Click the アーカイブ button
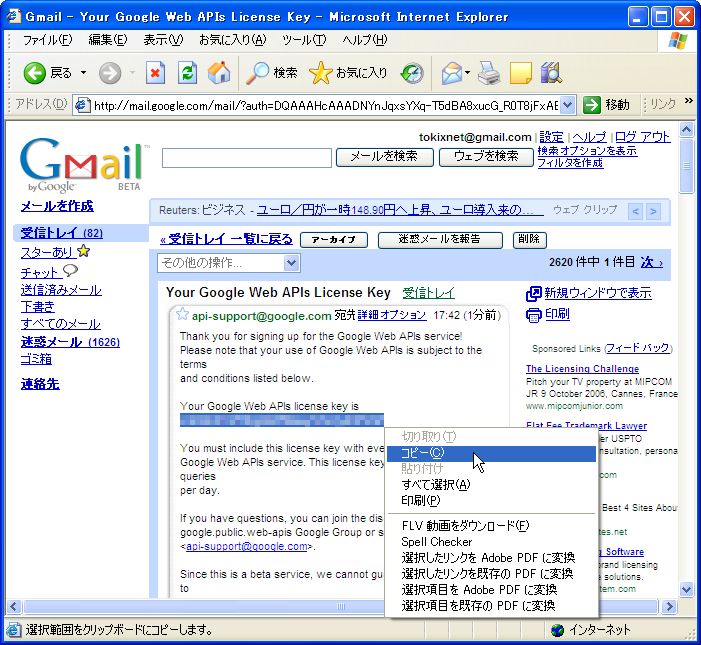 334,240
